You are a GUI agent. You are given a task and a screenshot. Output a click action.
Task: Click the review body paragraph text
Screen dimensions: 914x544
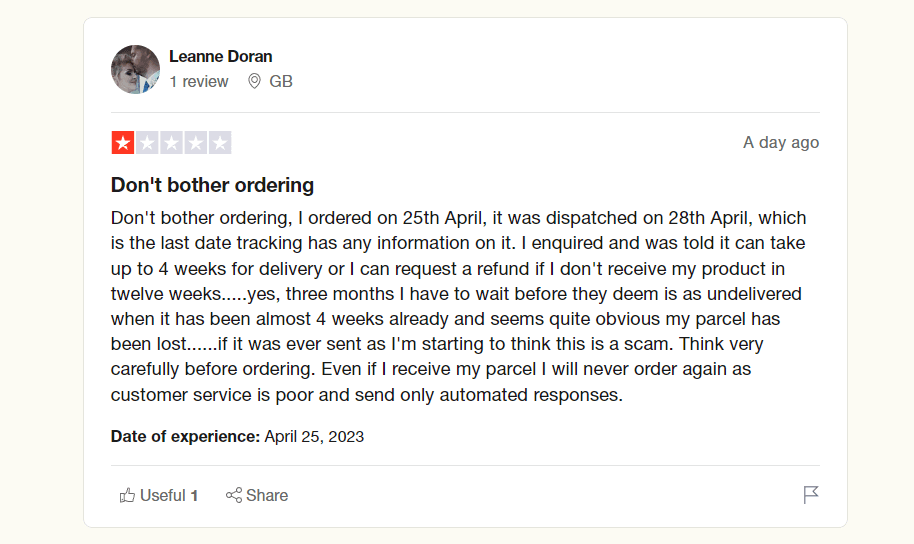pos(460,306)
